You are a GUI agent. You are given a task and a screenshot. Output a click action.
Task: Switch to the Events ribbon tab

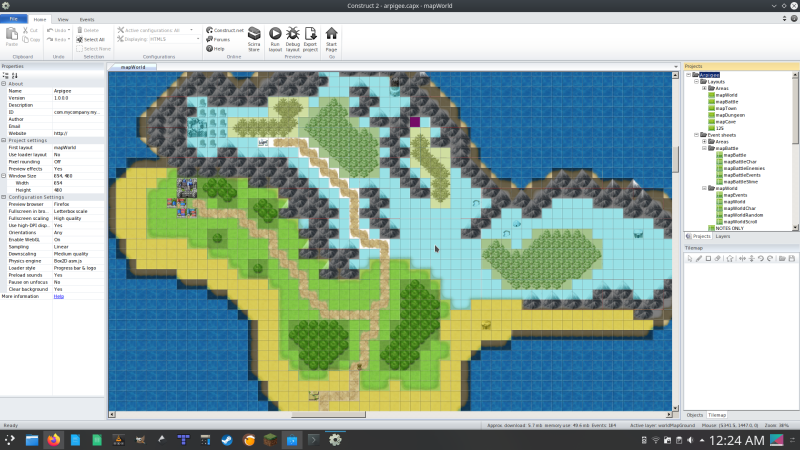(87, 19)
